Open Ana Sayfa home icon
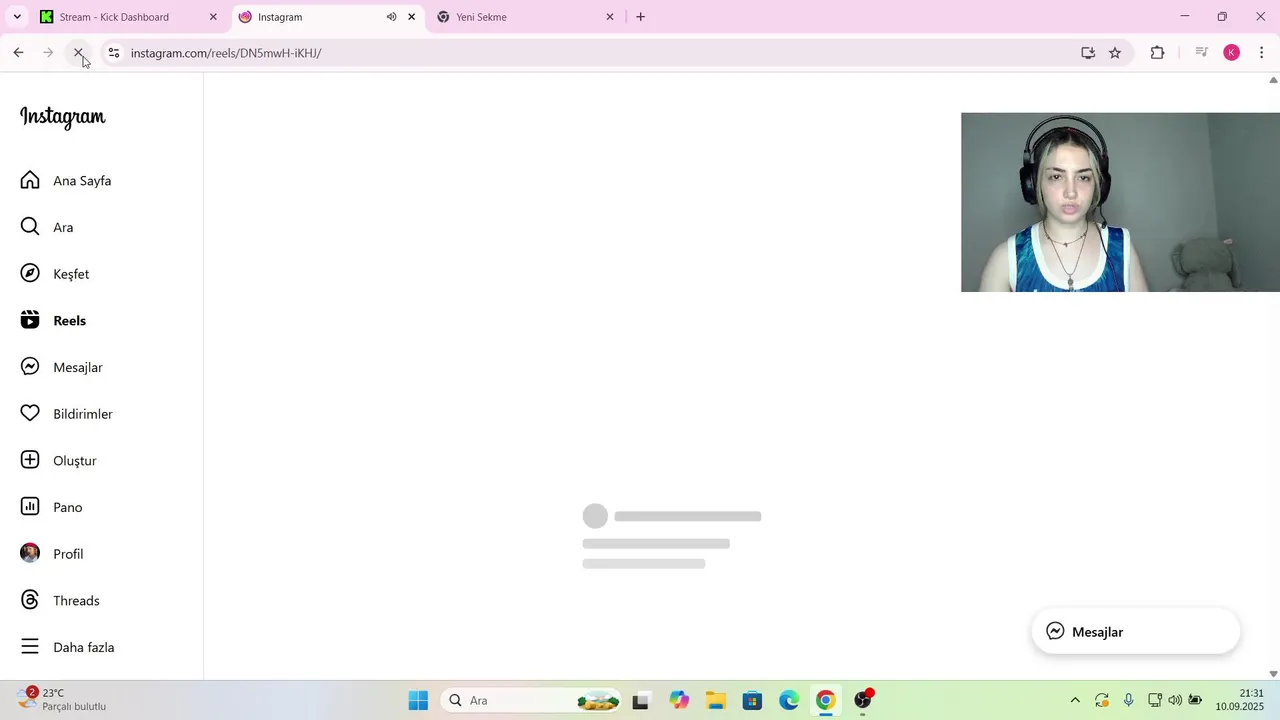 tap(30, 180)
